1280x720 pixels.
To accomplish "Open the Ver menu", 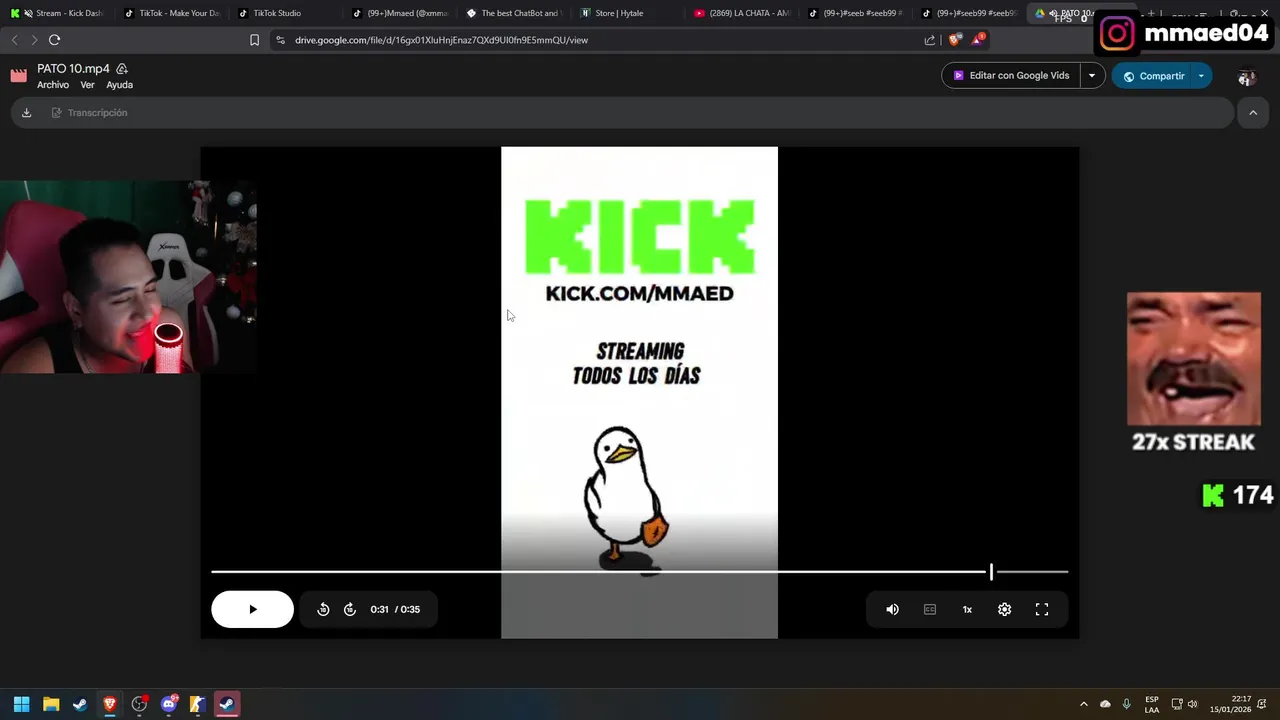I will pos(87,85).
